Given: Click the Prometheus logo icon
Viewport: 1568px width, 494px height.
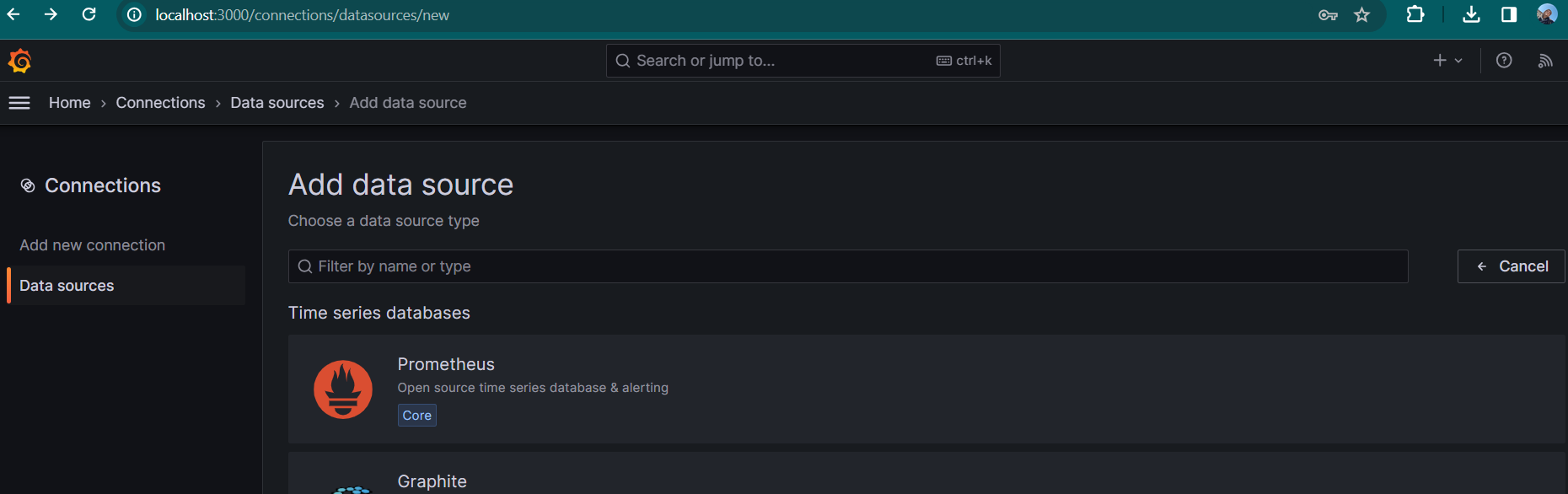Looking at the screenshot, I should click(x=343, y=389).
